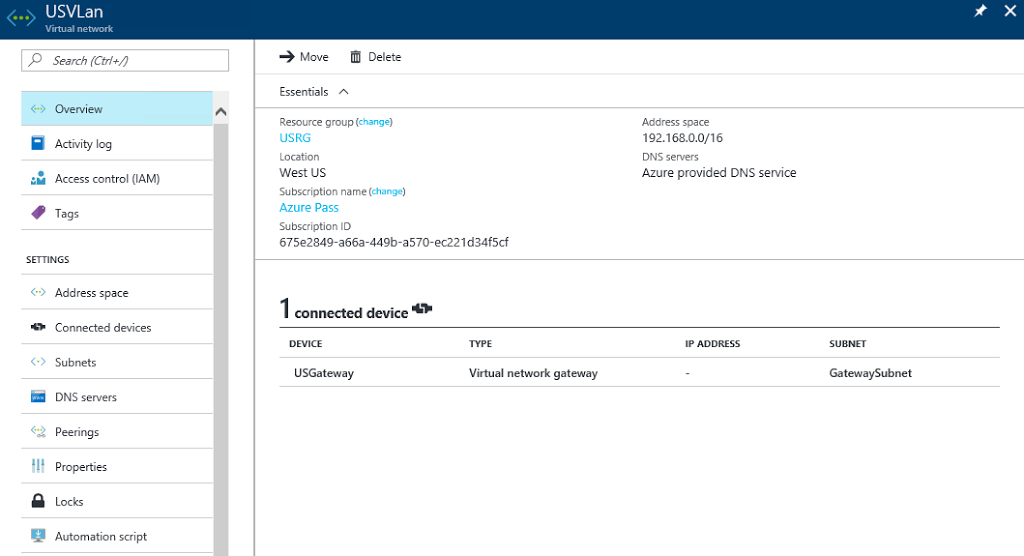Change the resource group link
The image size is (1024, 556).
tap(374, 122)
